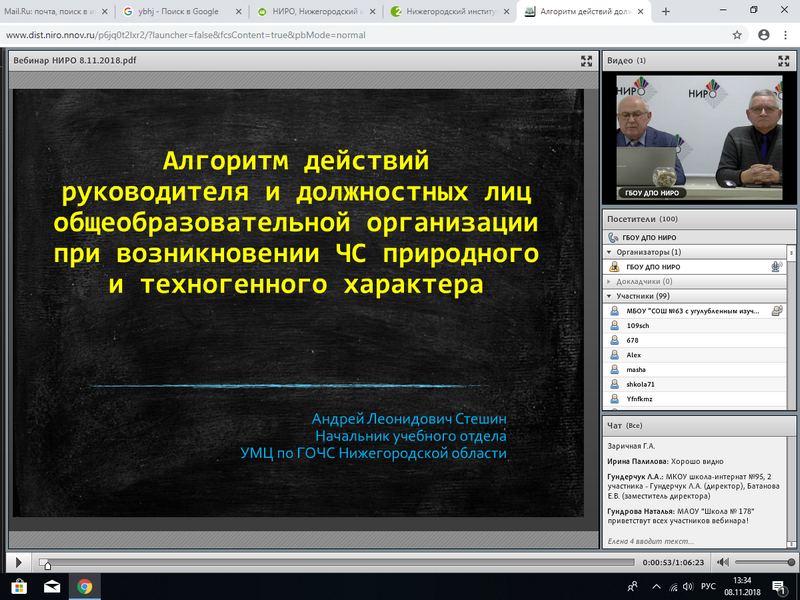Maximize the Вебинар НИРО PDF share pod
Image resolution: width=800 pixels, height=600 pixels.
point(587,61)
